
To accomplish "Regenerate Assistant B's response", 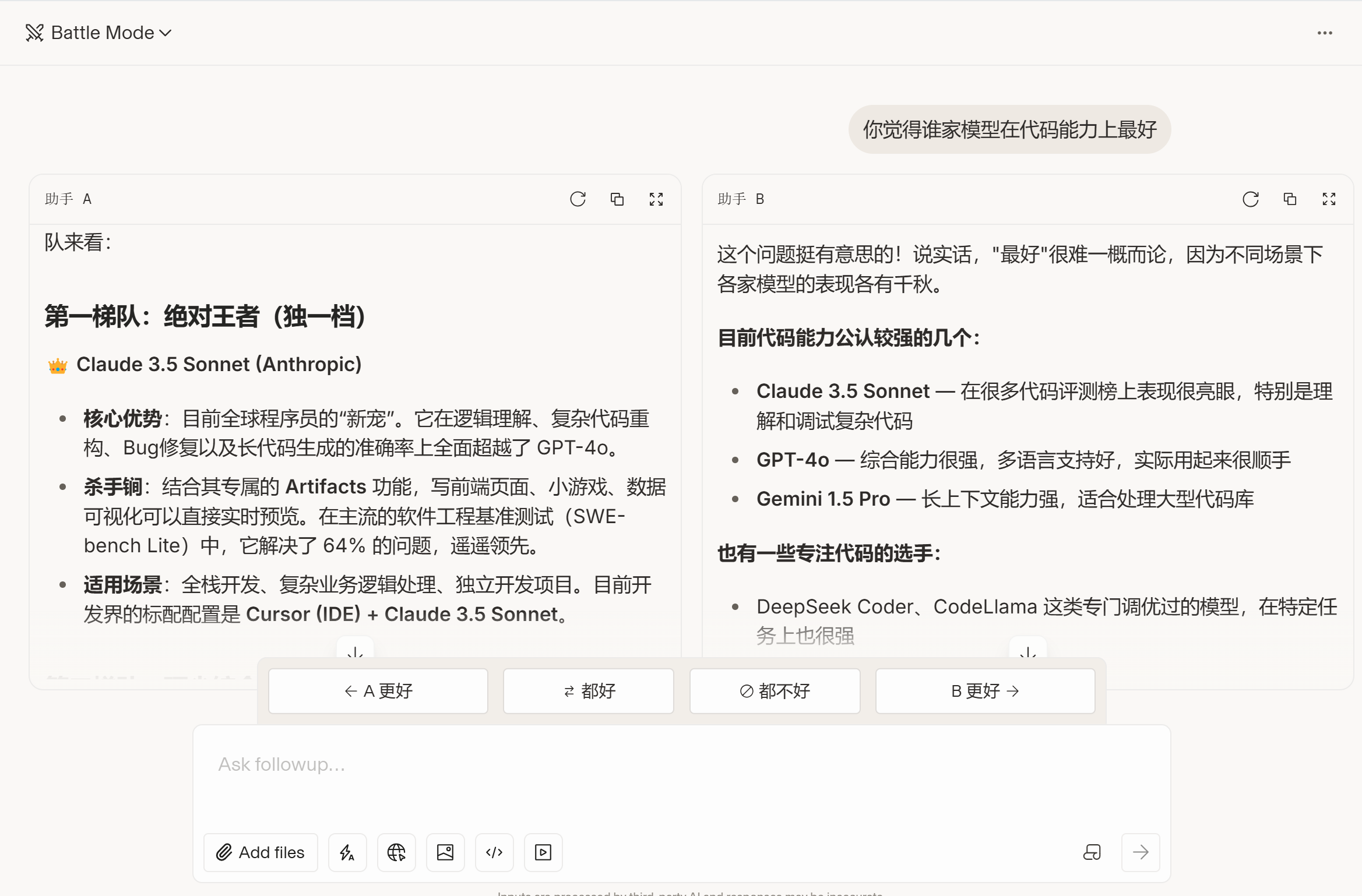I will click(1251, 199).
